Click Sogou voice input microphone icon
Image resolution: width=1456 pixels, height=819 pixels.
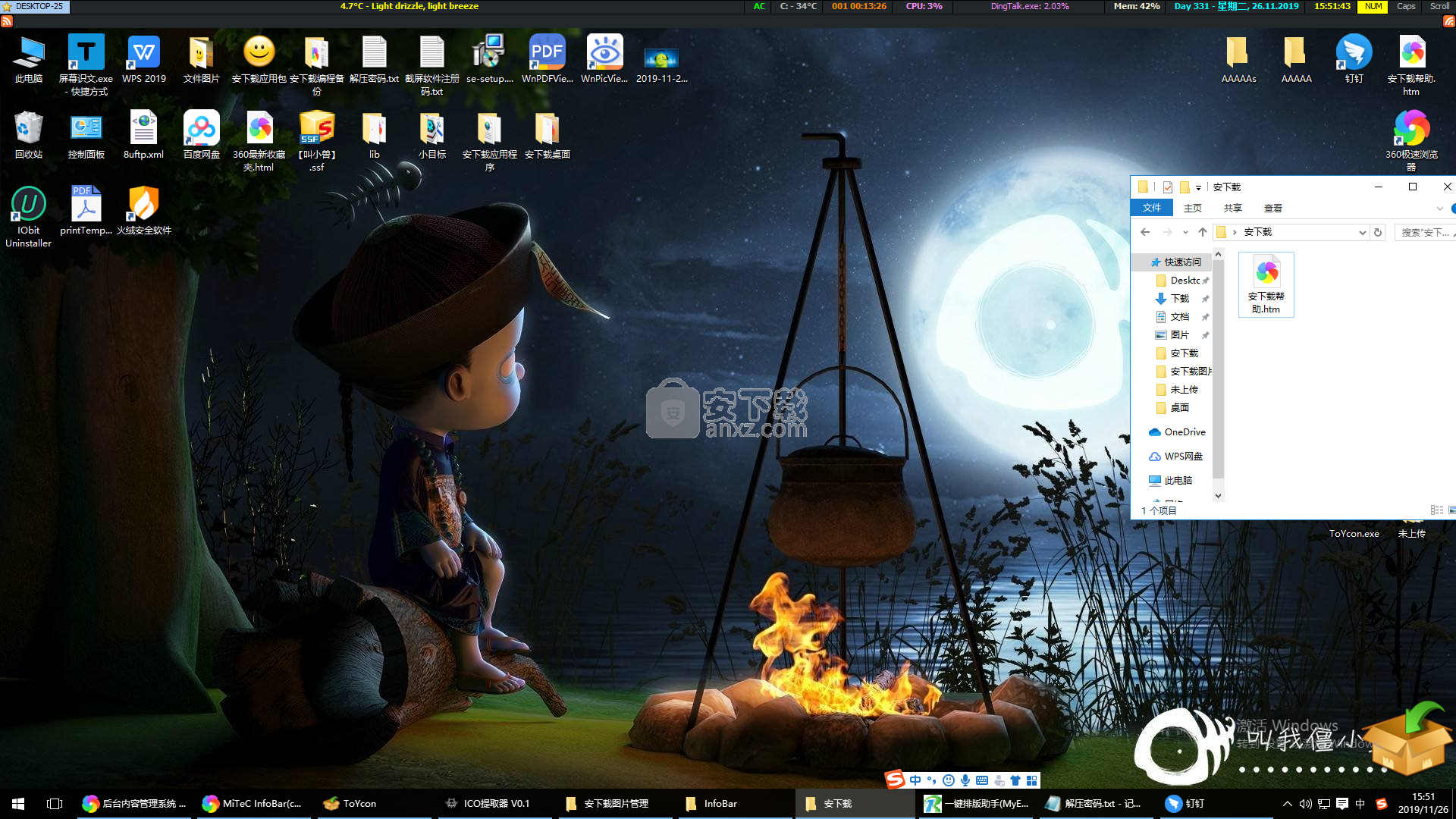965,780
